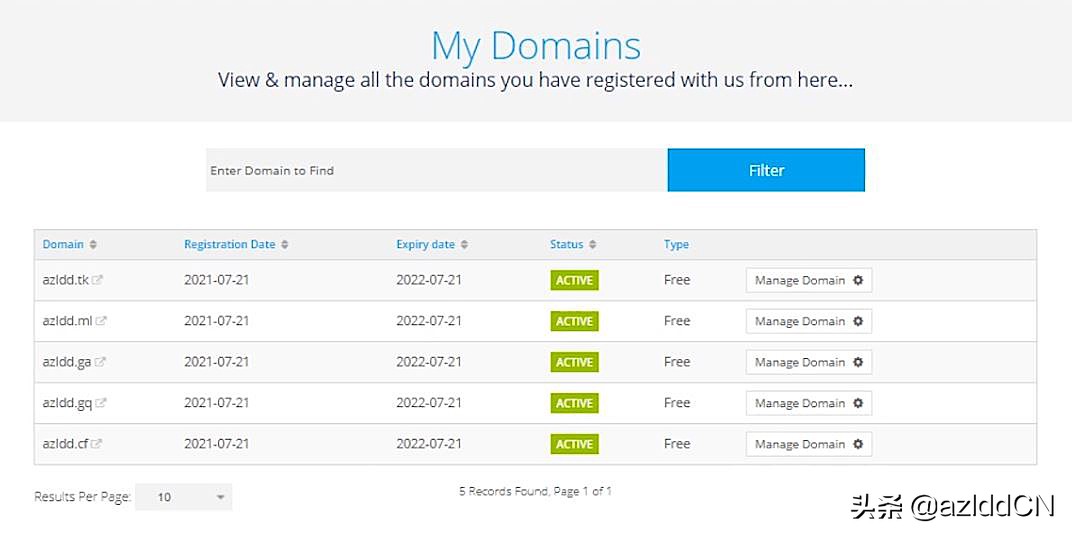The image size is (1072, 537).
Task: Open external link icon beside azldd.cf
Action: pos(96,443)
